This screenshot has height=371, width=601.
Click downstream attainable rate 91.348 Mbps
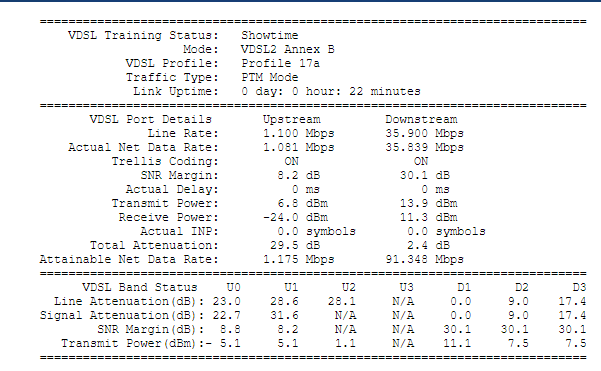pyautogui.click(x=424, y=259)
